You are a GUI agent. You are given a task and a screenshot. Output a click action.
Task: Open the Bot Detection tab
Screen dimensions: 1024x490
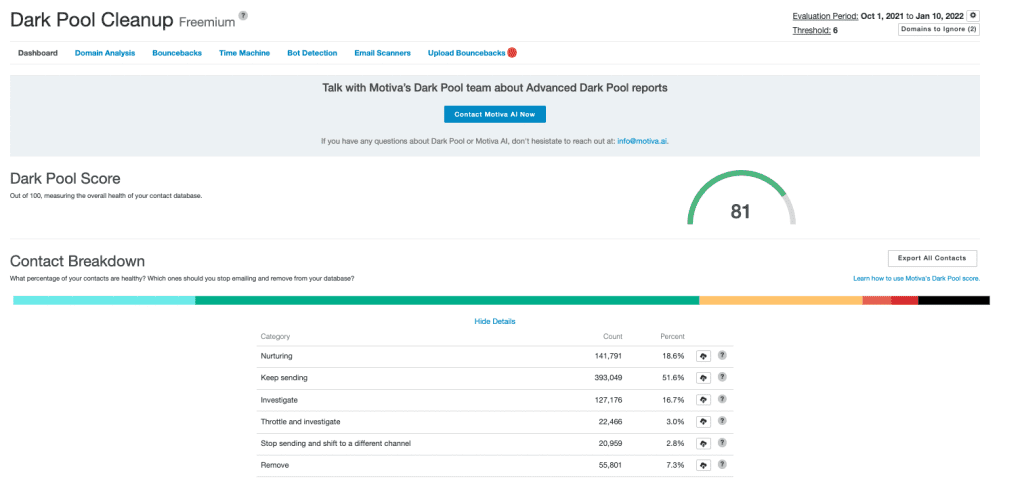click(312, 53)
